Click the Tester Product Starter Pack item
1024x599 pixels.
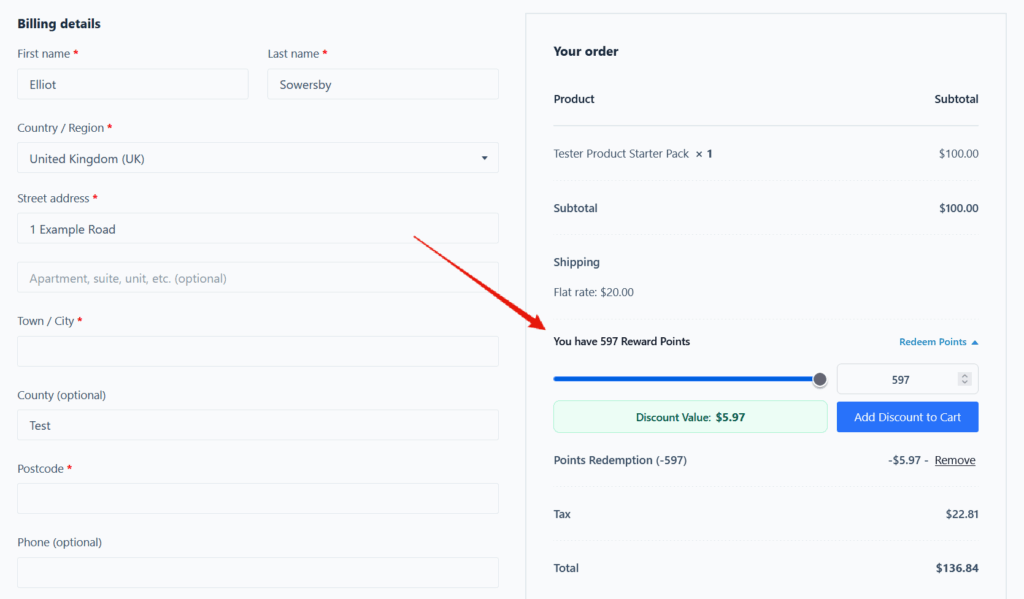(x=621, y=154)
